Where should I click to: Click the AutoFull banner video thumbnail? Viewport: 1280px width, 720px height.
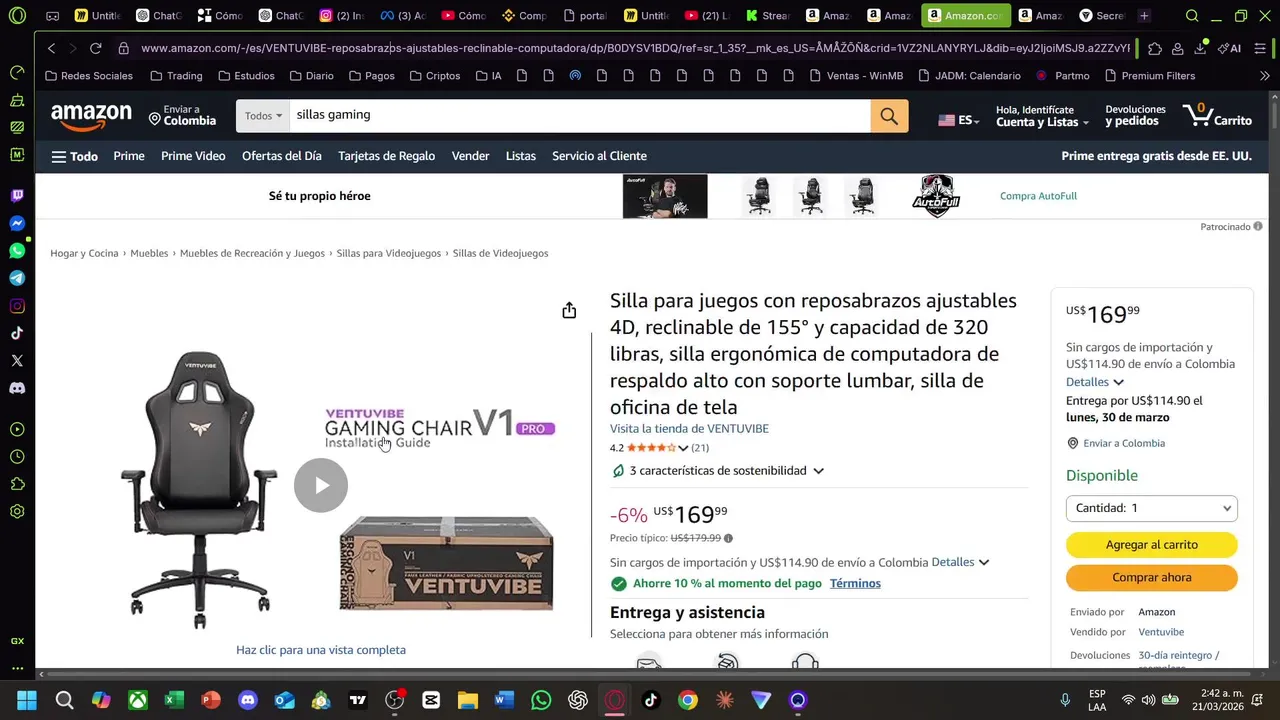point(665,196)
